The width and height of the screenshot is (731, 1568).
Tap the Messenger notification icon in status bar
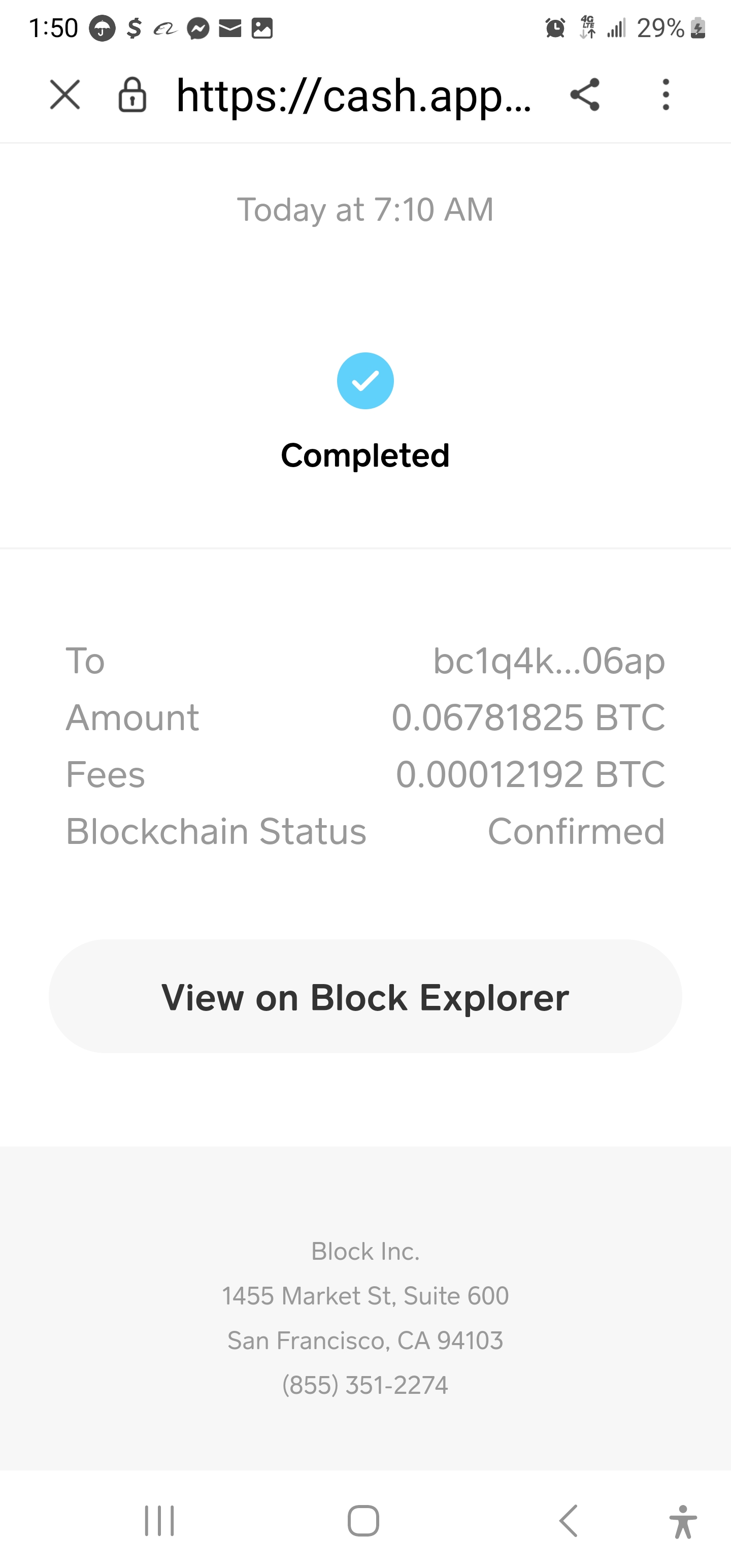point(198,28)
